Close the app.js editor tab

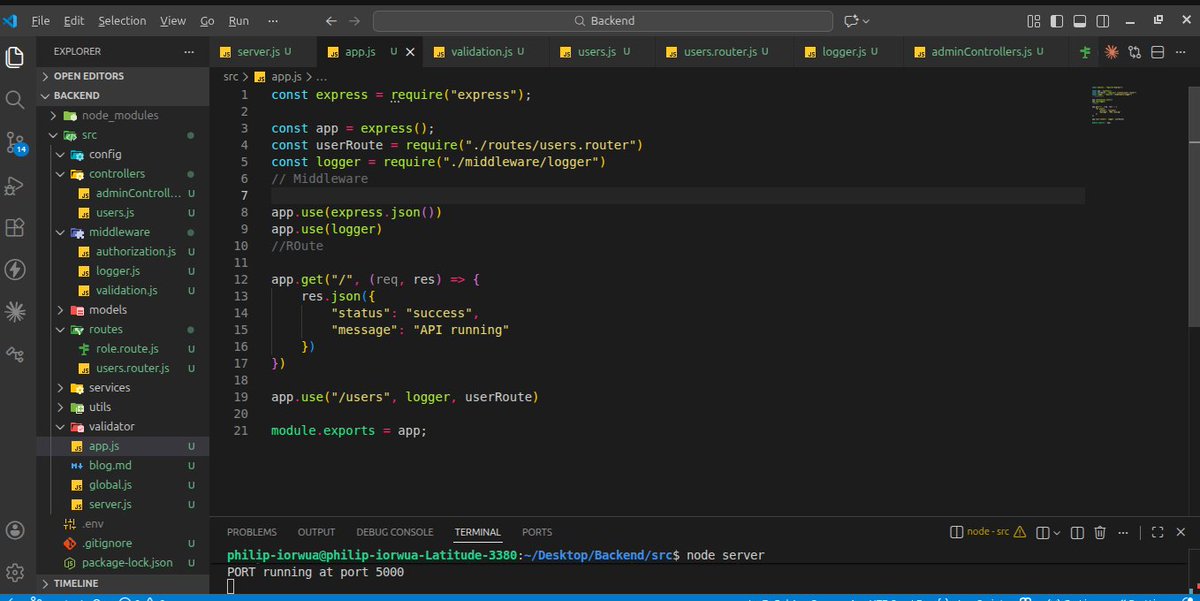(x=408, y=51)
